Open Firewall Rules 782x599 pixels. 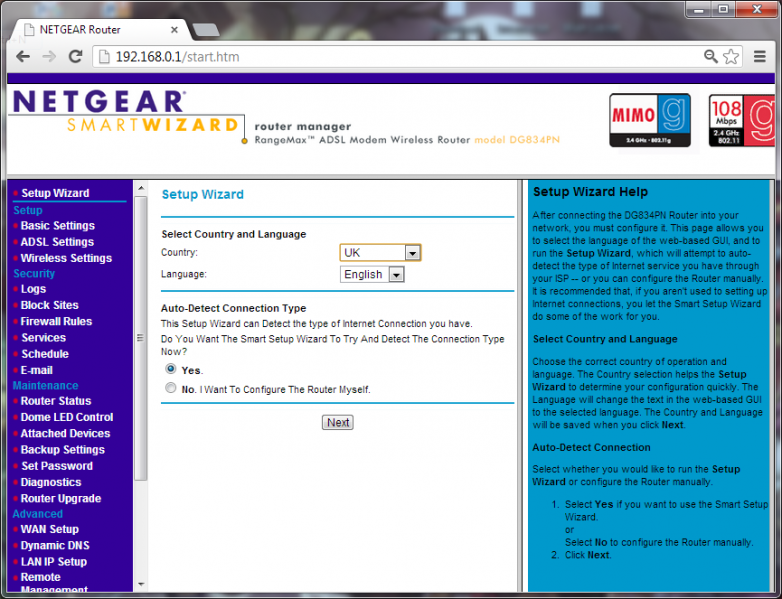coord(56,322)
